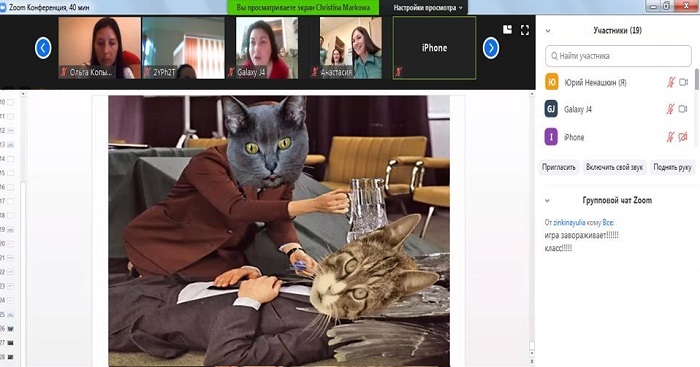Click muted microphone icon for iPhone participant
This screenshot has height=367, width=700.
pos(670,137)
